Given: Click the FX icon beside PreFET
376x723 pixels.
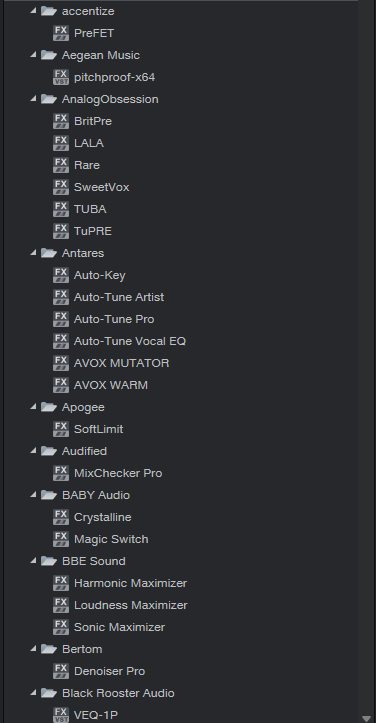Looking at the screenshot, I should pyautogui.click(x=61, y=33).
